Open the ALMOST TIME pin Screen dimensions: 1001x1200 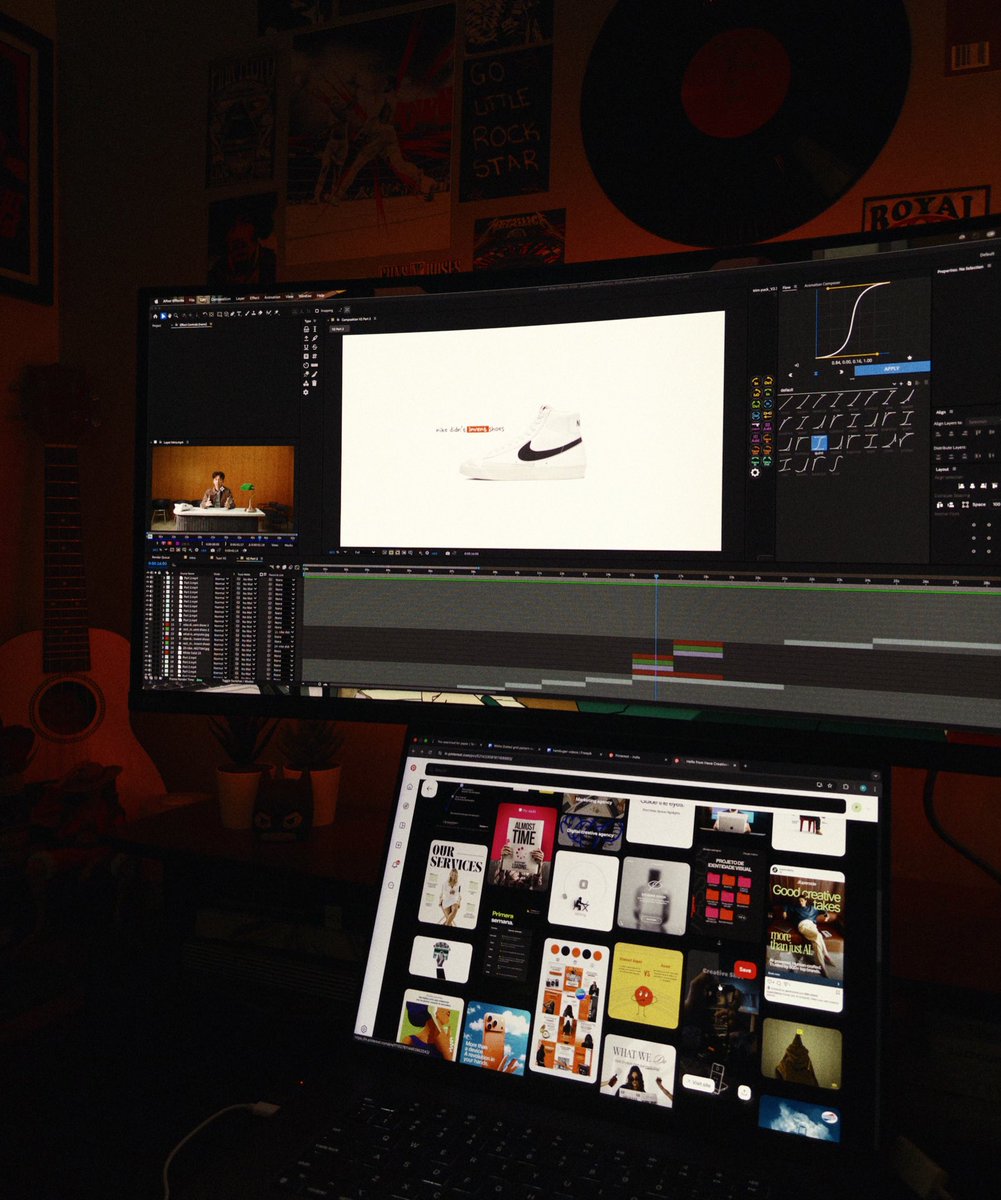click(524, 847)
